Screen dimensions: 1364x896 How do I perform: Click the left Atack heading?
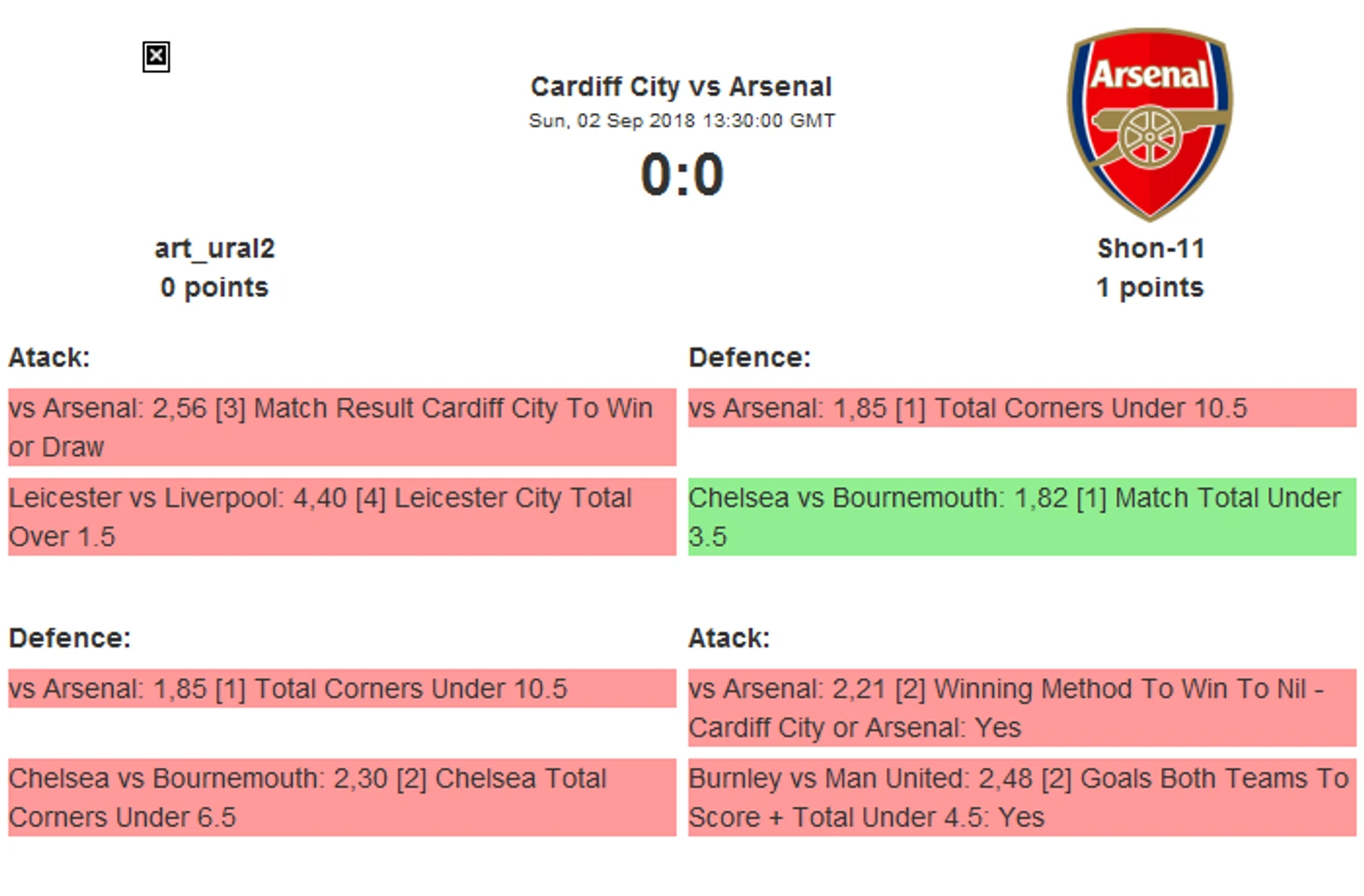pos(50,358)
